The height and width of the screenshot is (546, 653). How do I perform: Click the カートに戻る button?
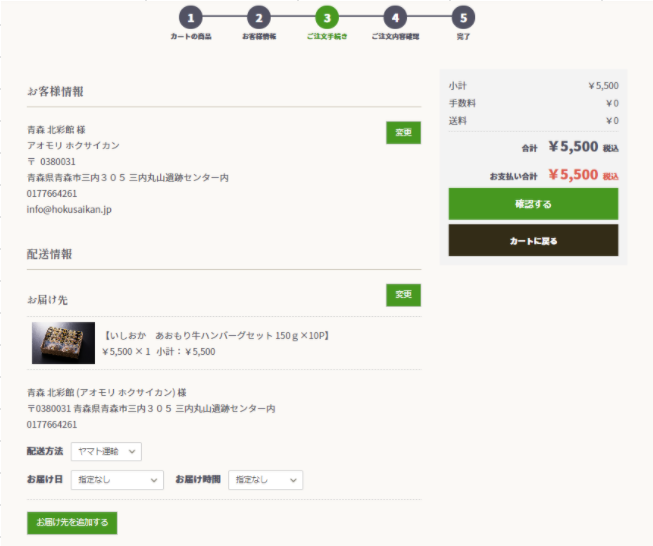(533, 240)
